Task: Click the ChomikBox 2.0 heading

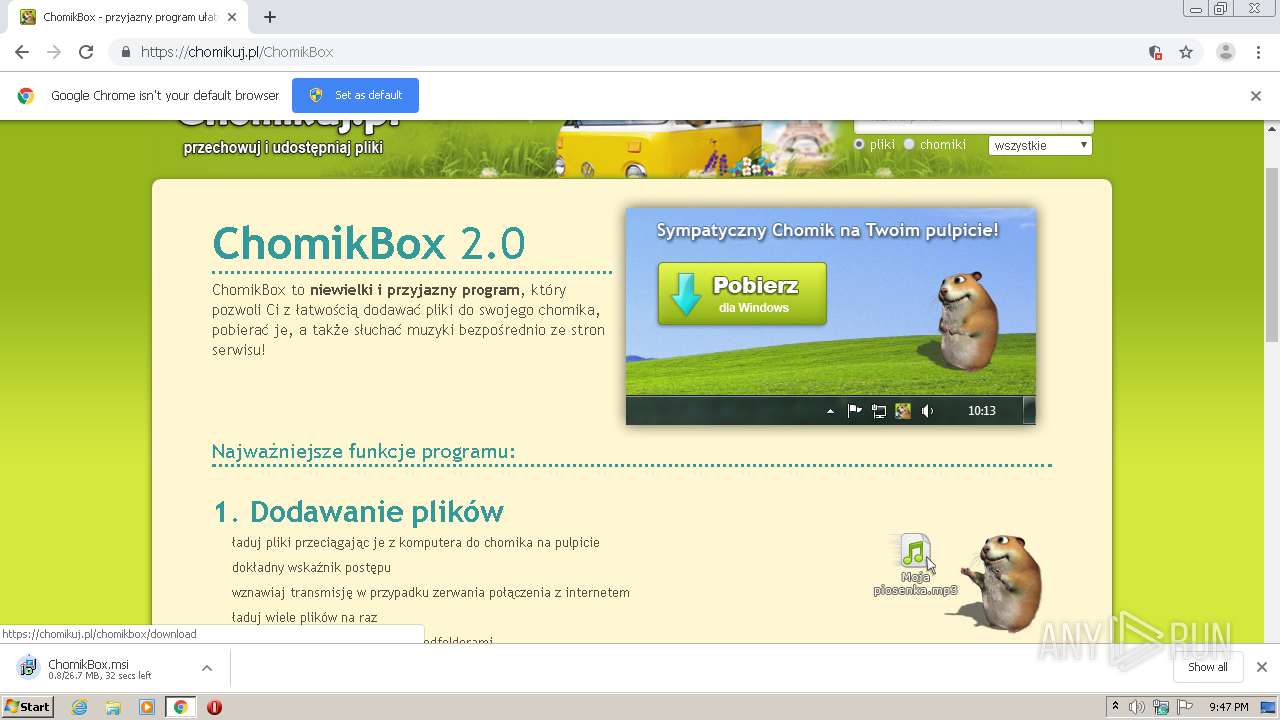Action: tap(369, 243)
